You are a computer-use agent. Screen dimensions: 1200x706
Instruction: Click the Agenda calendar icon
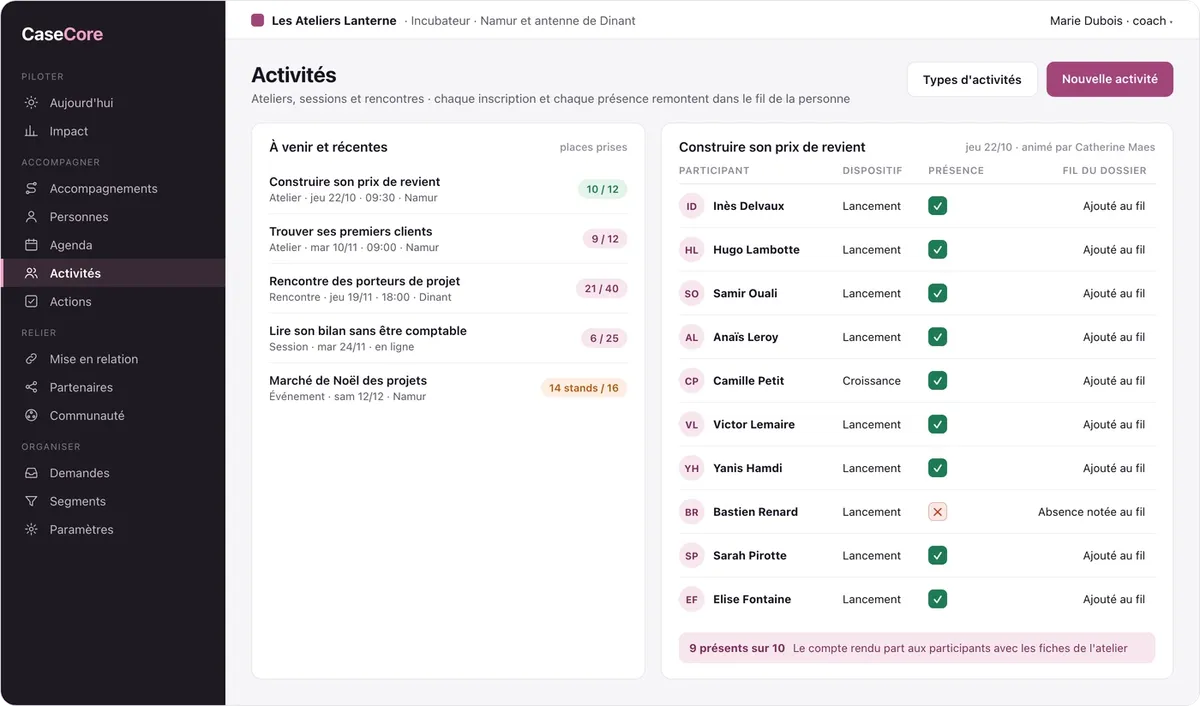[31, 245]
